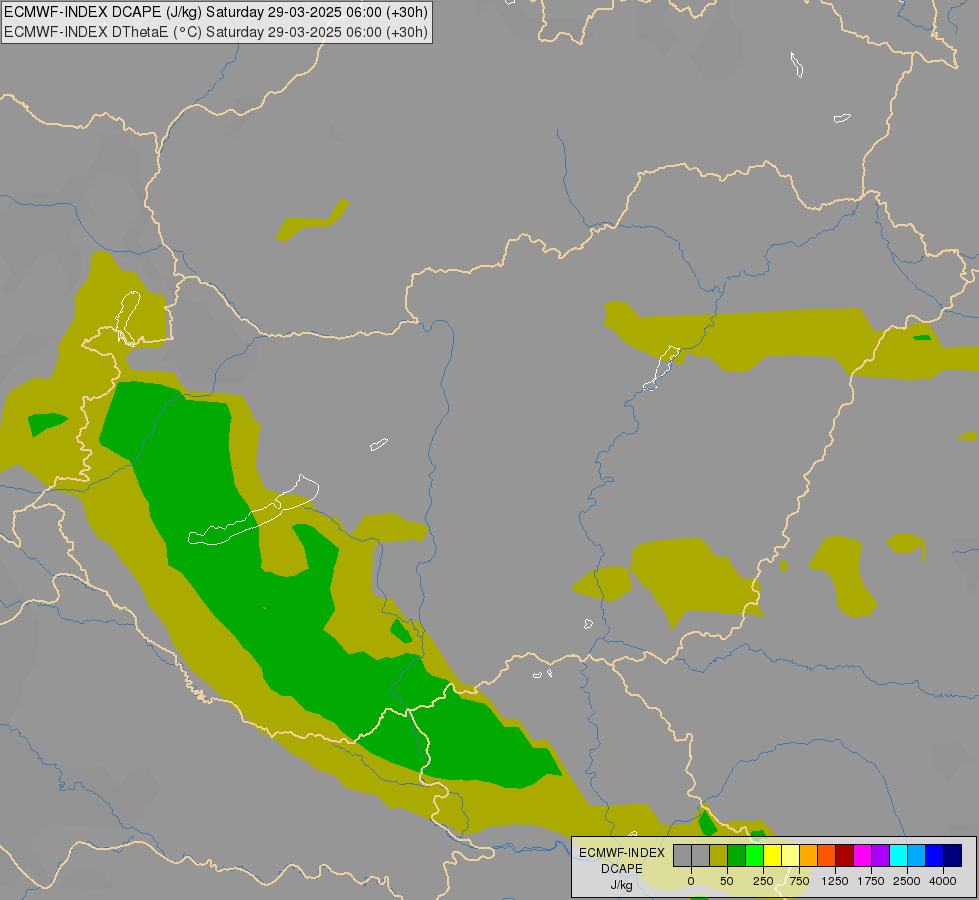Click the legend tick value '750'
The width and height of the screenshot is (979, 900).
click(799, 881)
